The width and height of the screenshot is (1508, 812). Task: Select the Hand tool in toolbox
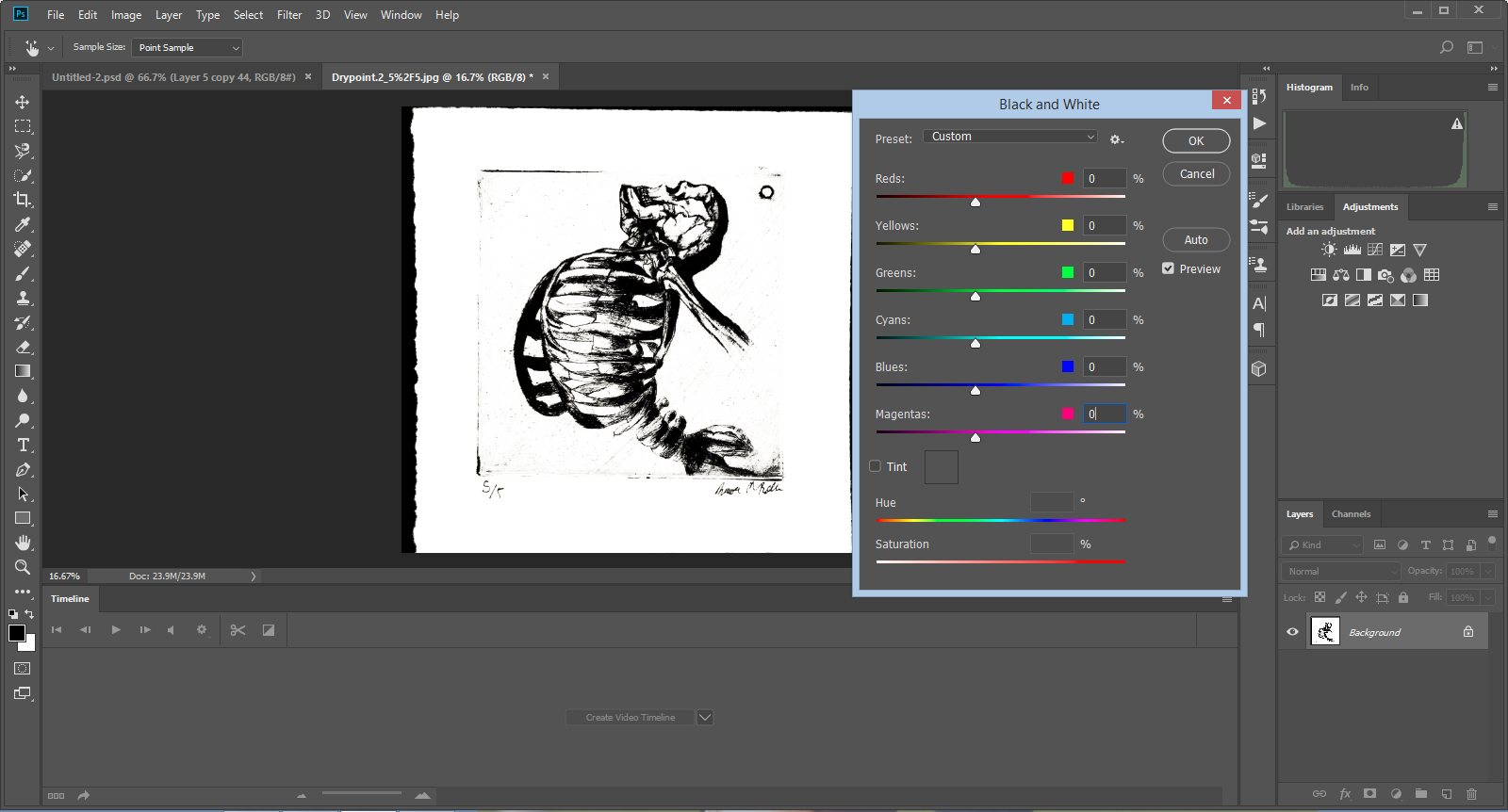(23, 543)
